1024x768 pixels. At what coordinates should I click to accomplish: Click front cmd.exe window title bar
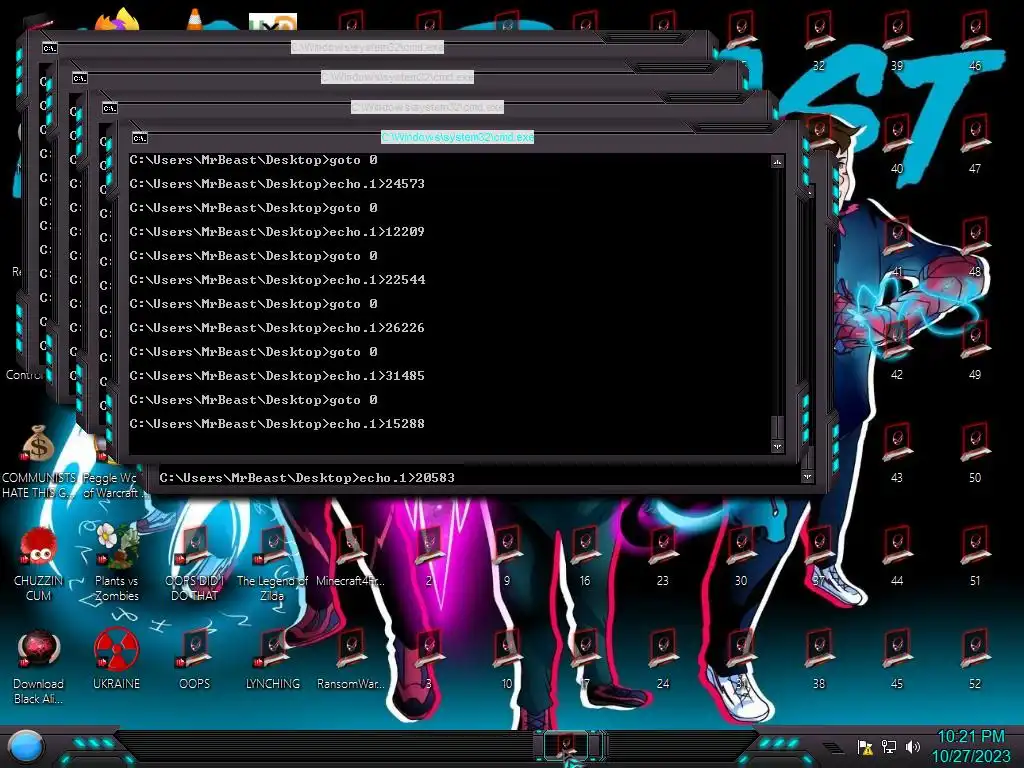(x=457, y=137)
